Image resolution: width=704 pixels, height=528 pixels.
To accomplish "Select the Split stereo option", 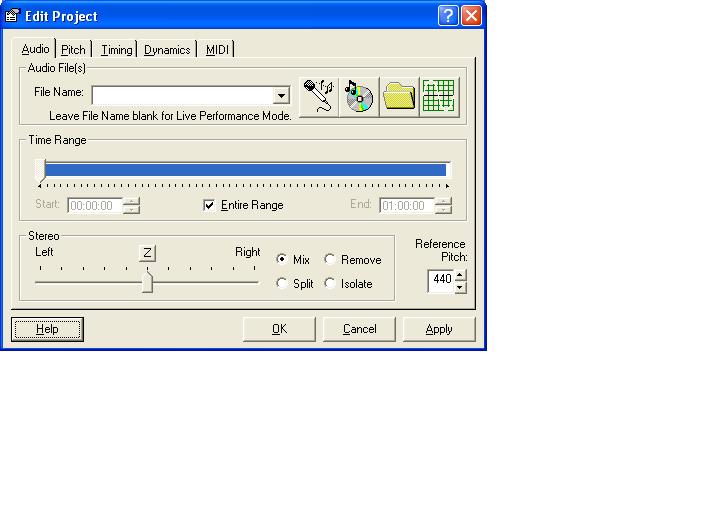I will click(x=282, y=283).
